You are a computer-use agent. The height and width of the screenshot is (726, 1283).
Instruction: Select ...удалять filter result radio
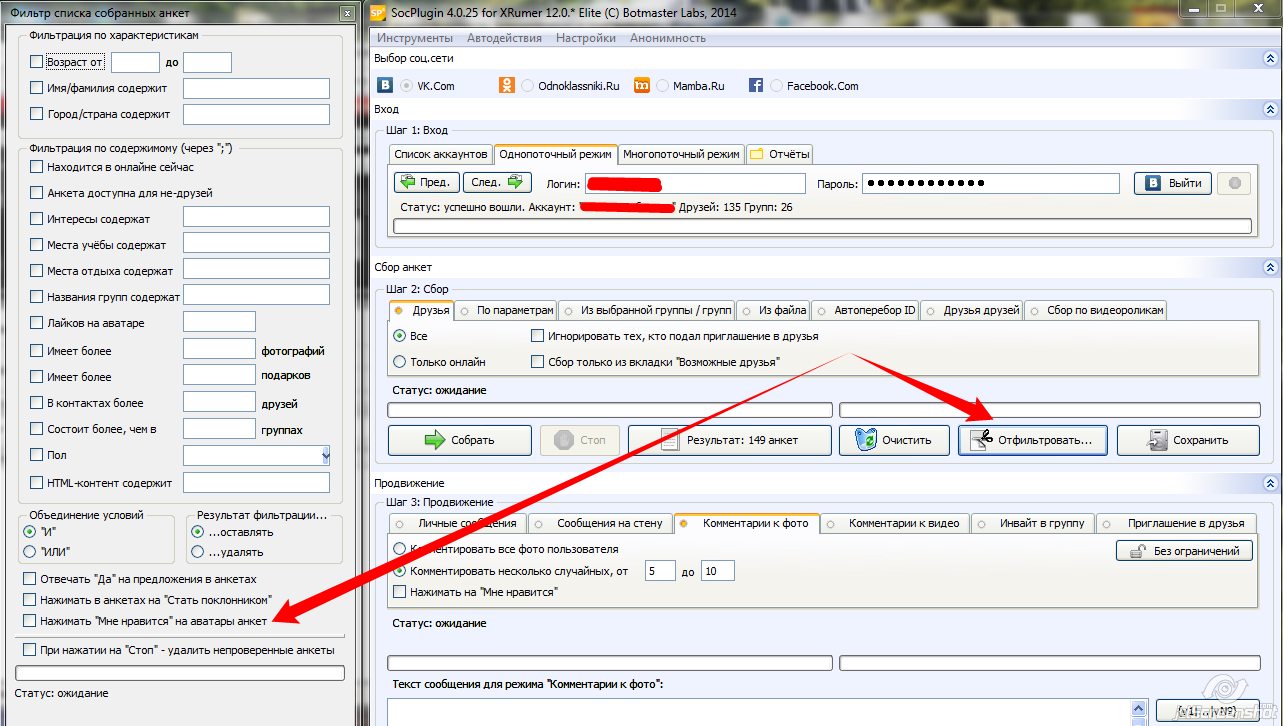click(x=198, y=551)
